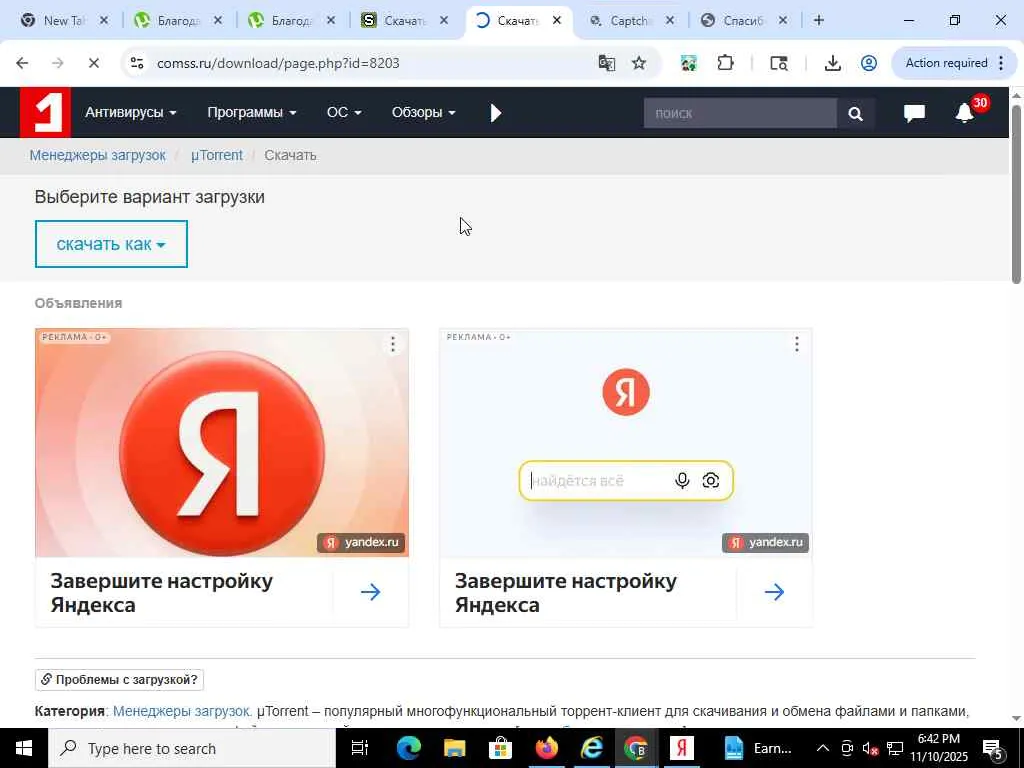Open Windows Start menu
1024x768 pixels.
tap(24, 748)
